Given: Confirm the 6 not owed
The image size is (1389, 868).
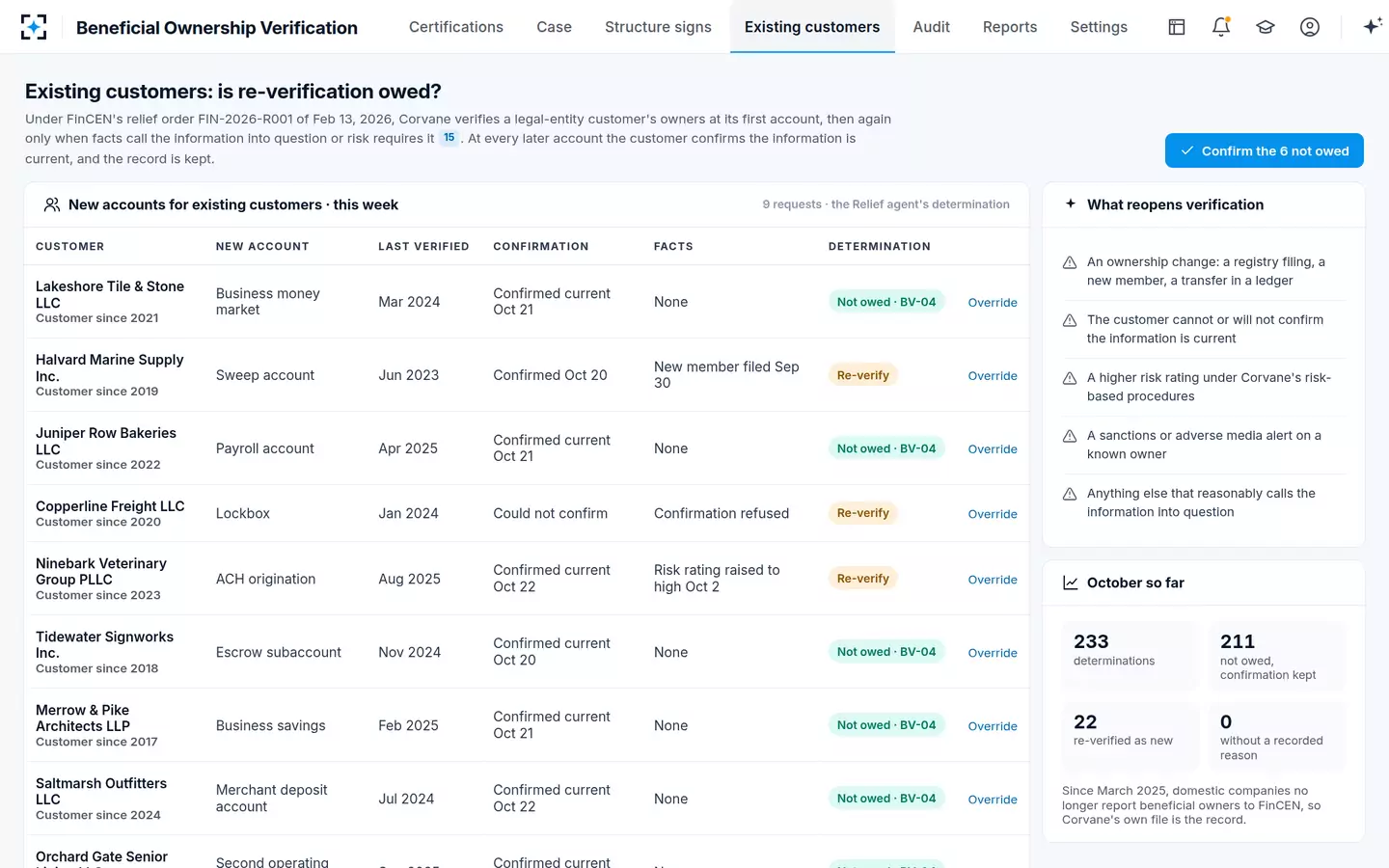Looking at the screenshot, I should click(1265, 150).
